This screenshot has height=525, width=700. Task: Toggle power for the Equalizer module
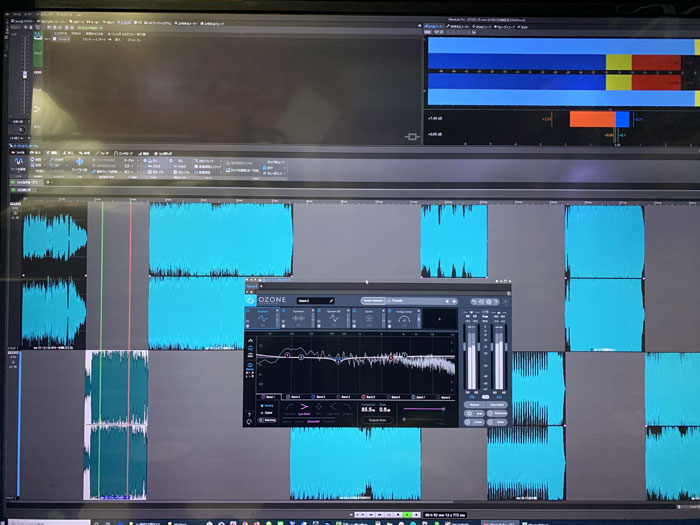click(248, 311)
